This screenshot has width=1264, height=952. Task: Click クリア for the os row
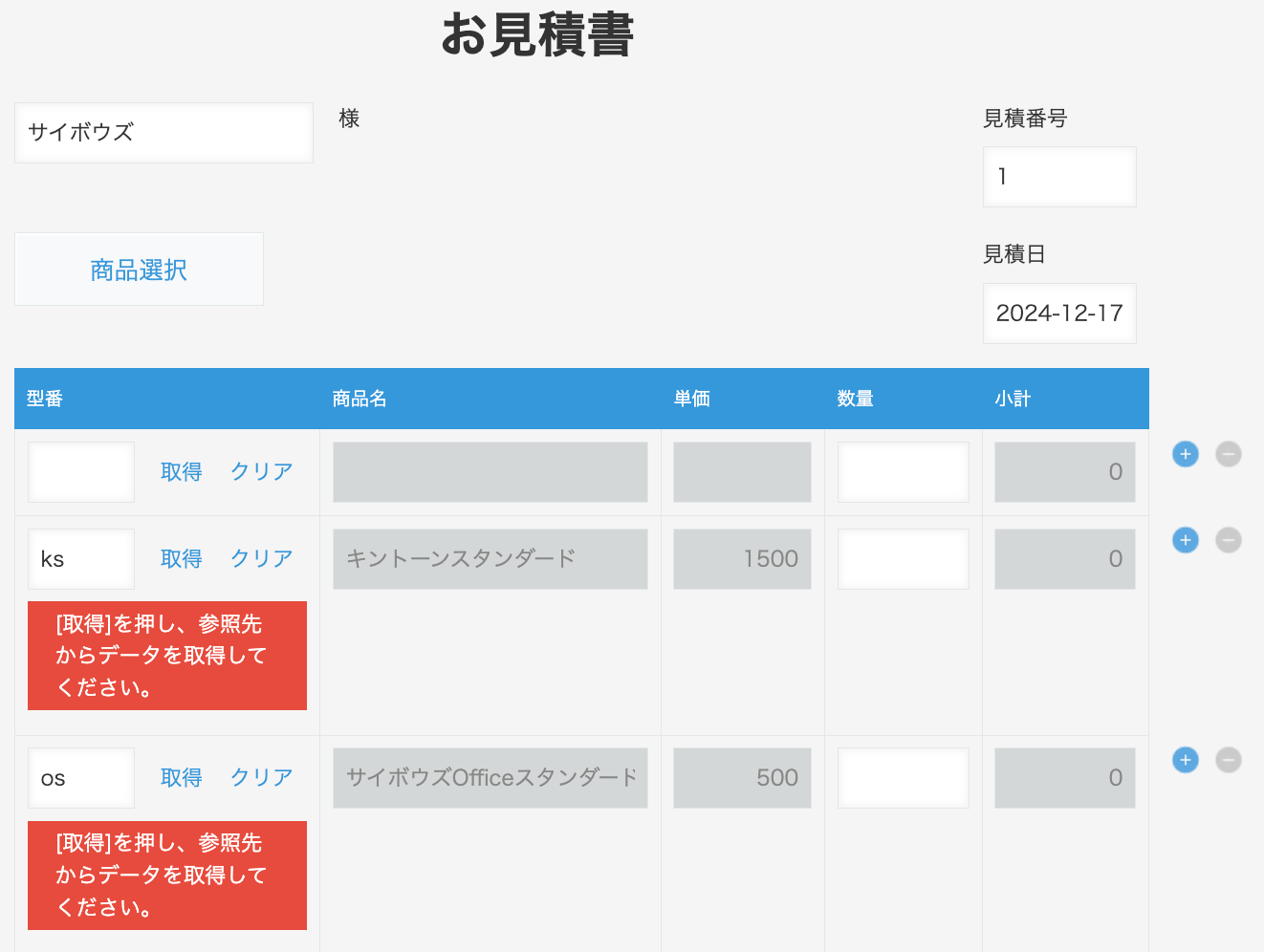pos(261,777)
